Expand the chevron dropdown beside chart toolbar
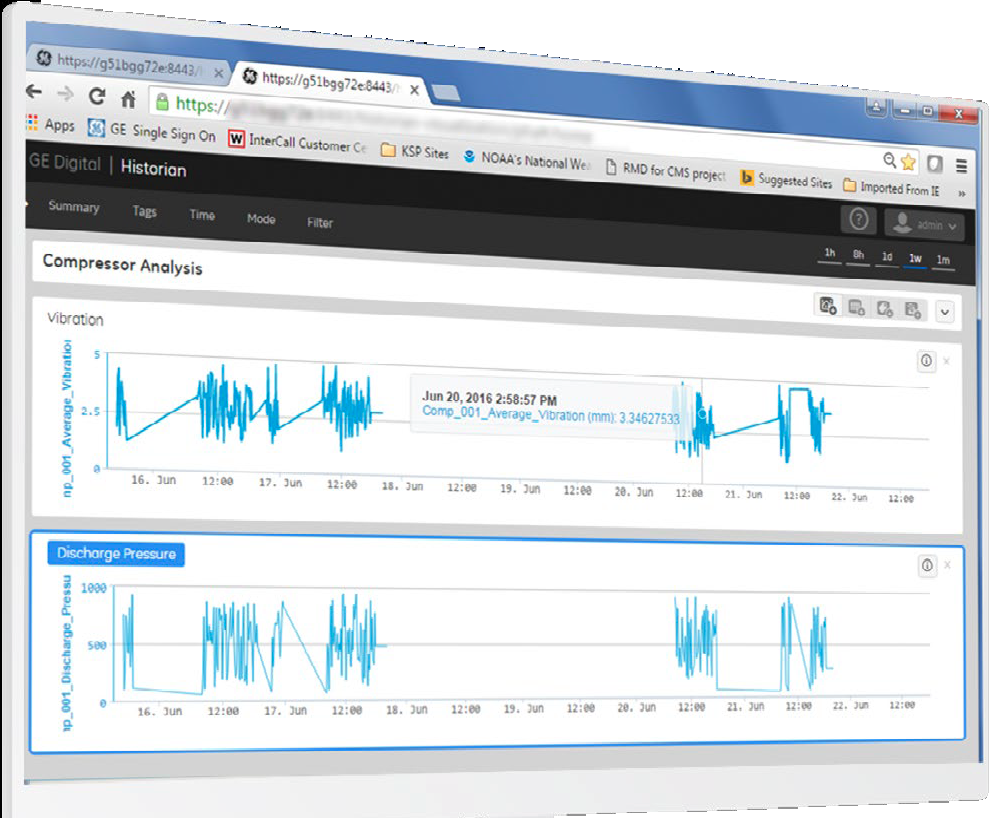 944,312
